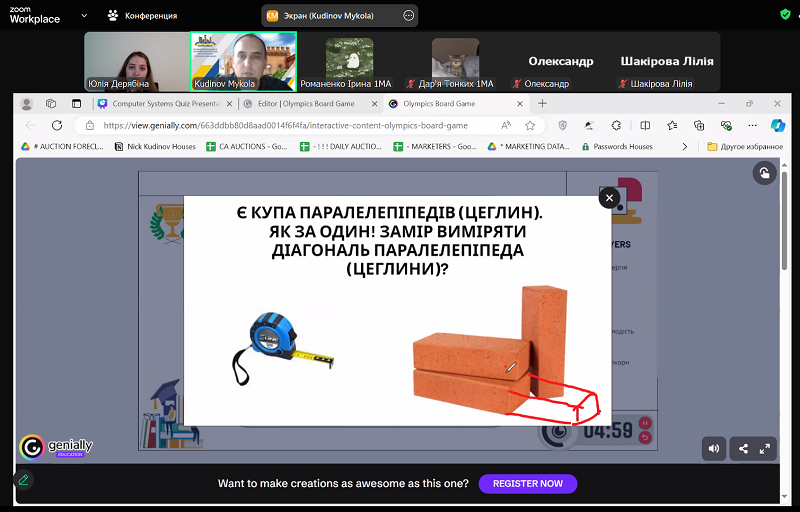View site information lock icon

pos(90,125)
